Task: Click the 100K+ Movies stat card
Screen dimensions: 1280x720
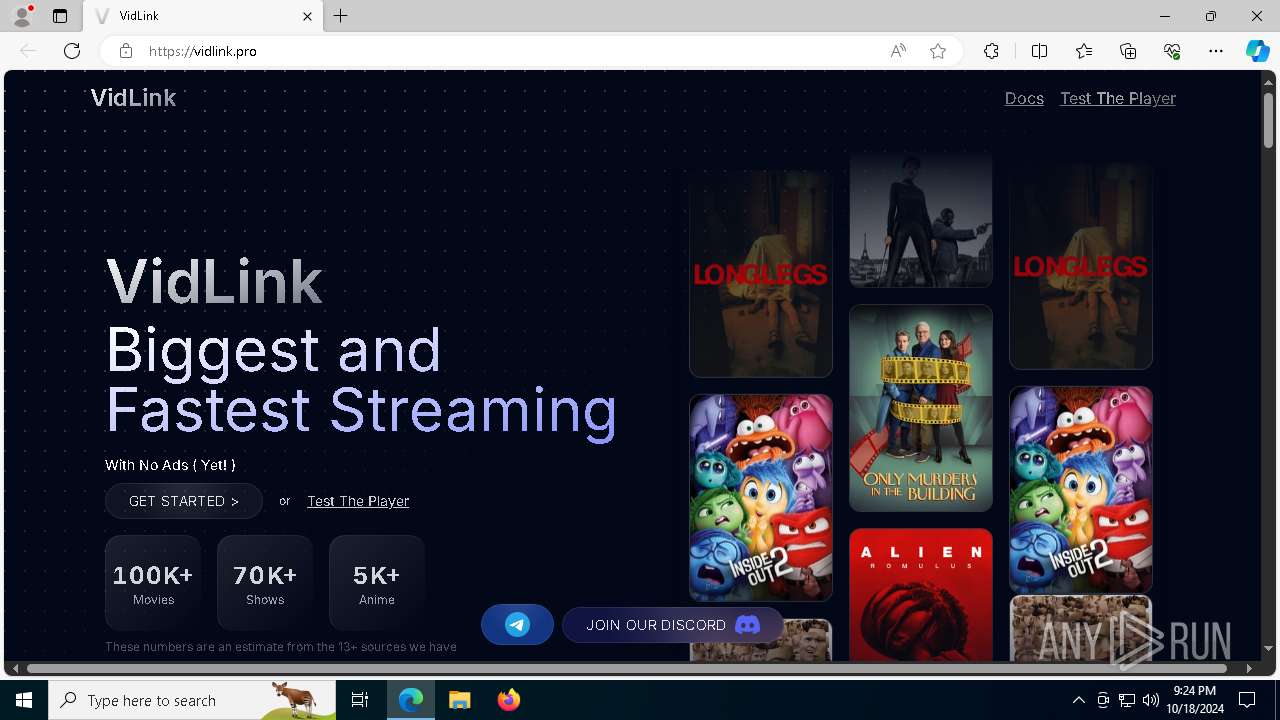Action: [153, 583]
